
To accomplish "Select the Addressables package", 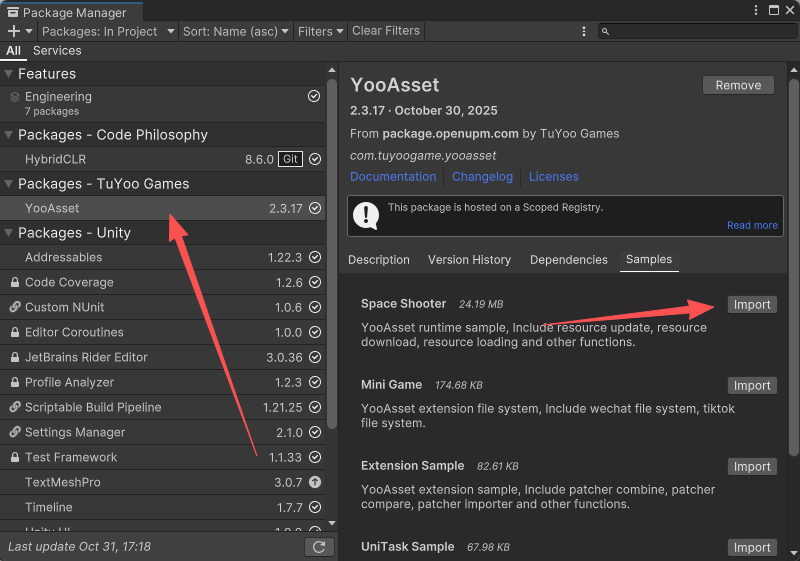I will pyautogui.click(x=163, y=258).
